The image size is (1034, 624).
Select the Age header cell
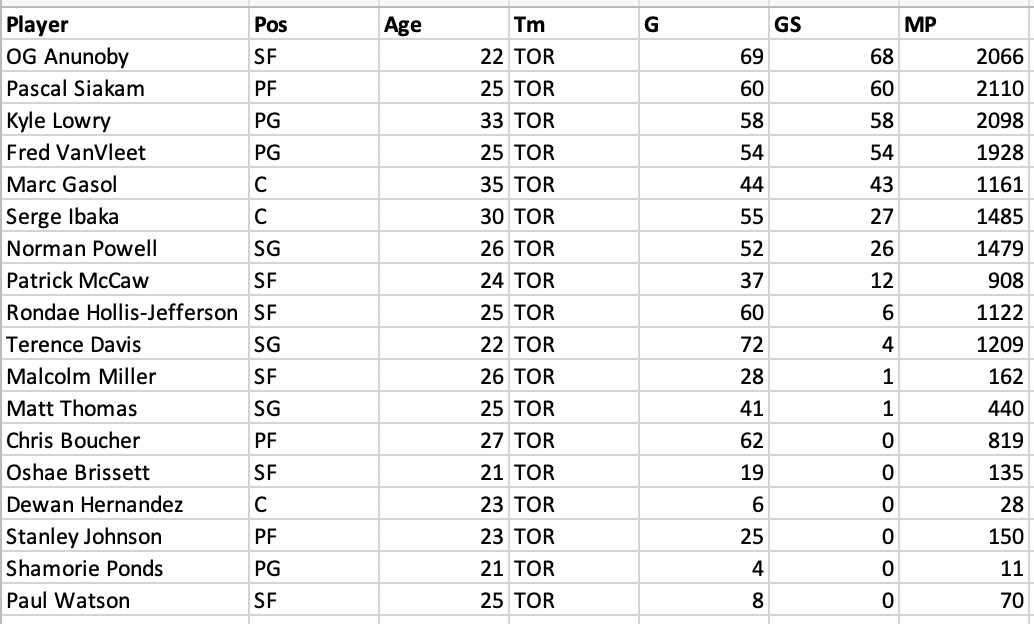(x=444, y=24)
